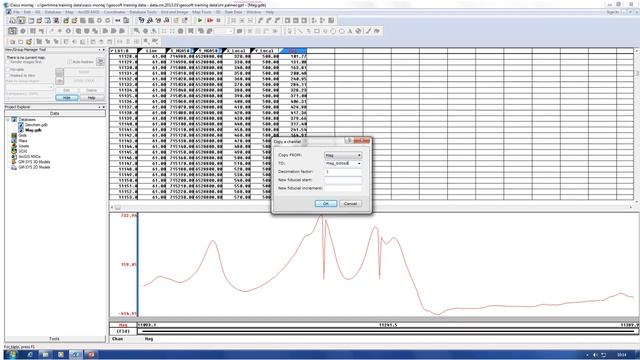Select the rectangle drawing tool

click(x=317, y=31)
